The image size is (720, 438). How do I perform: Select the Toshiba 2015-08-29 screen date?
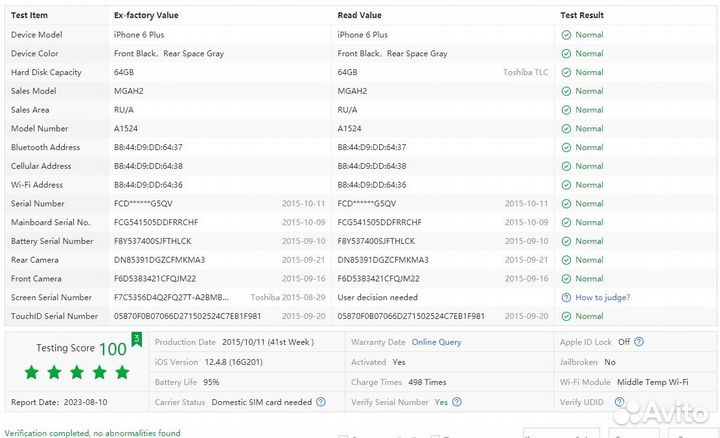[x=287, y=298]
